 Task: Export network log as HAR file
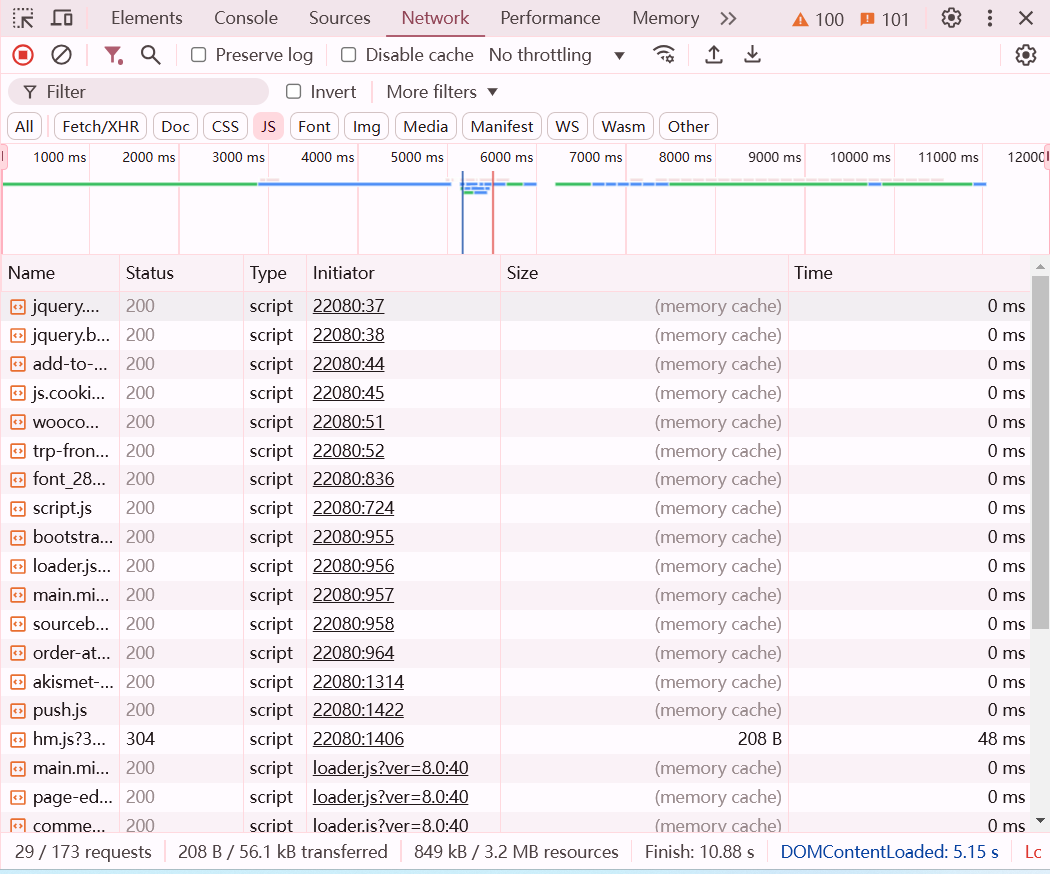(x=752, y=55)
